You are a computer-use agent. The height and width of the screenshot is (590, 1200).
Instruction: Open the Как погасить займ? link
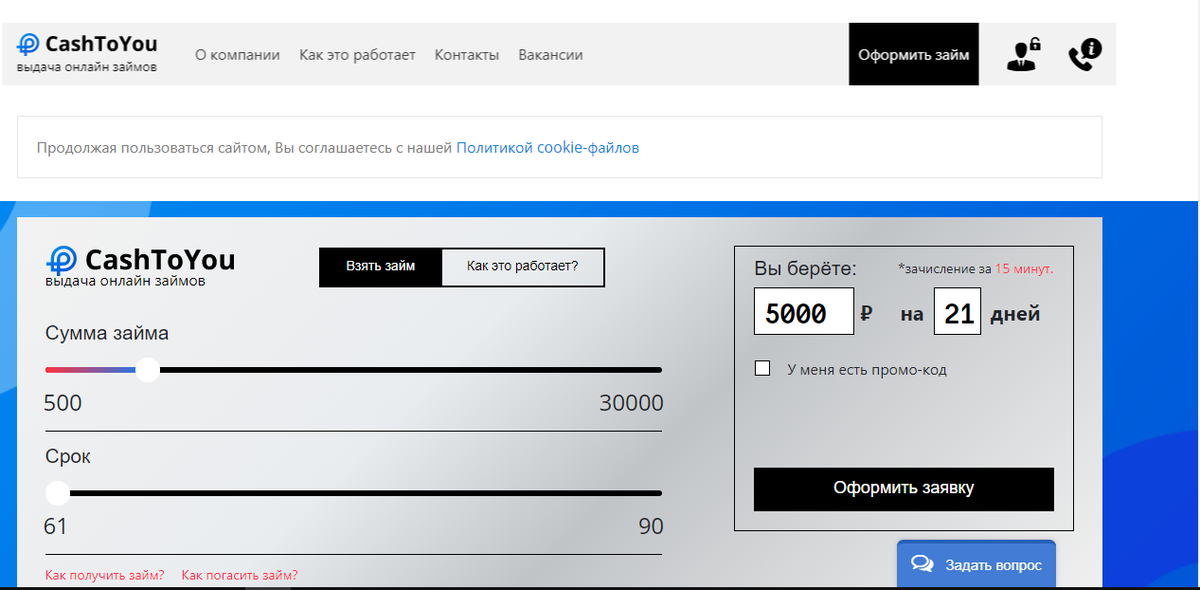coord(240,575)
